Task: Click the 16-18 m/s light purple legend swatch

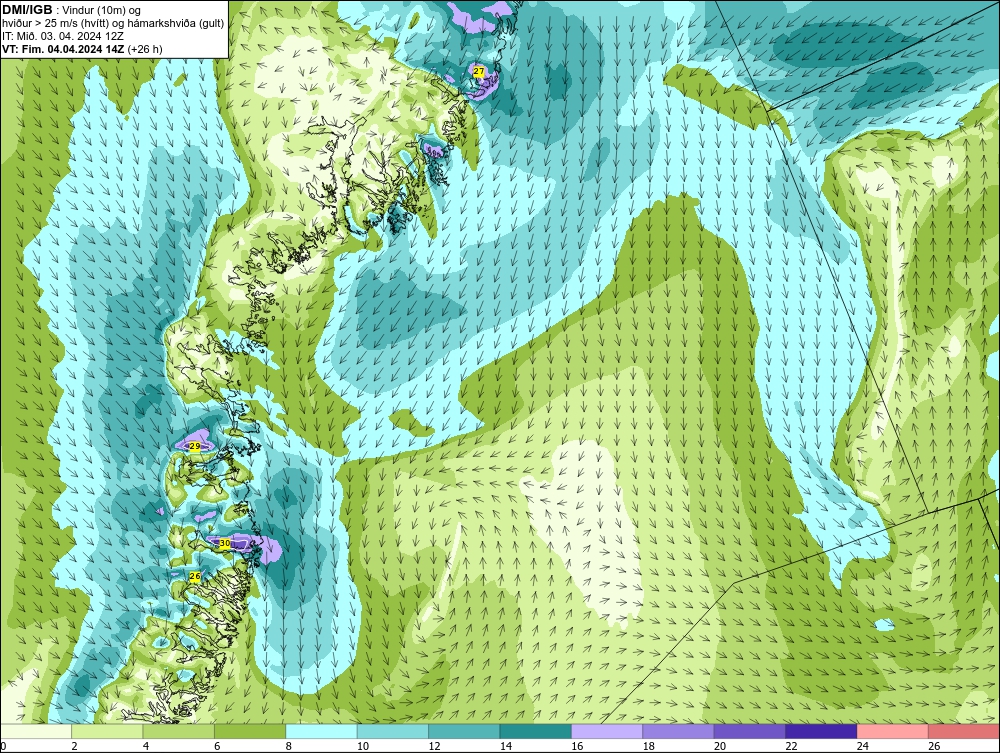Action: pos(607,731)
